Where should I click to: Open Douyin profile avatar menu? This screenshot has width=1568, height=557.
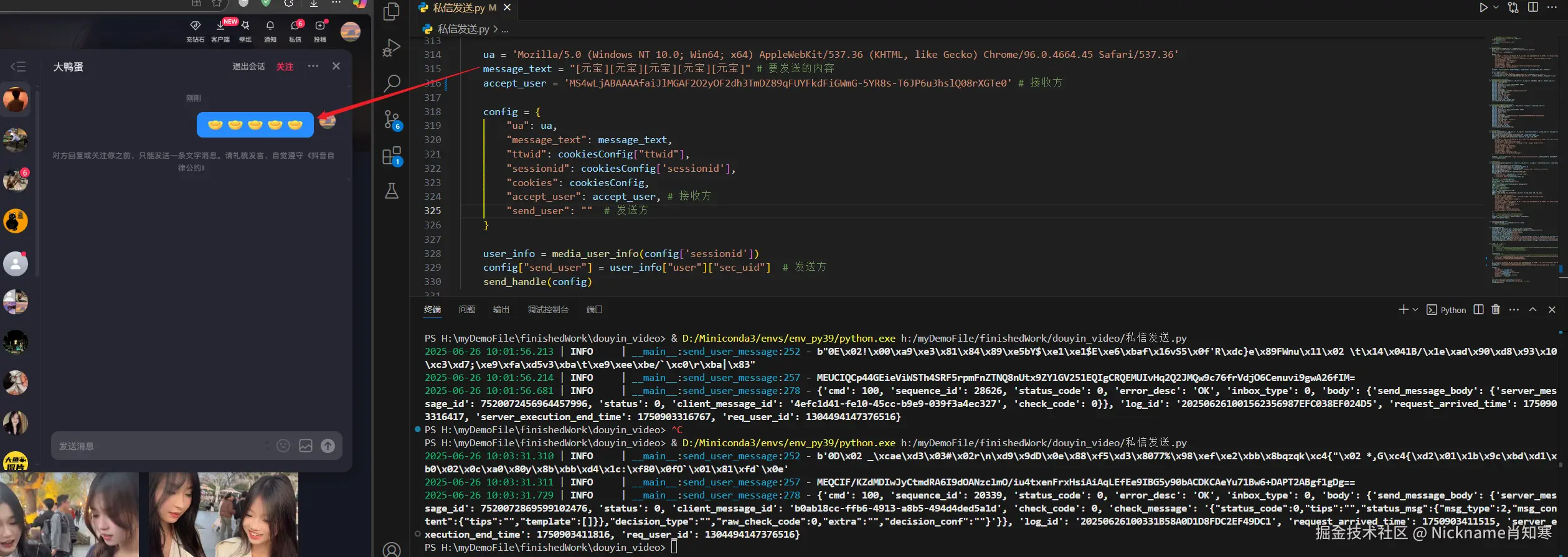click(x=351, y=31)
